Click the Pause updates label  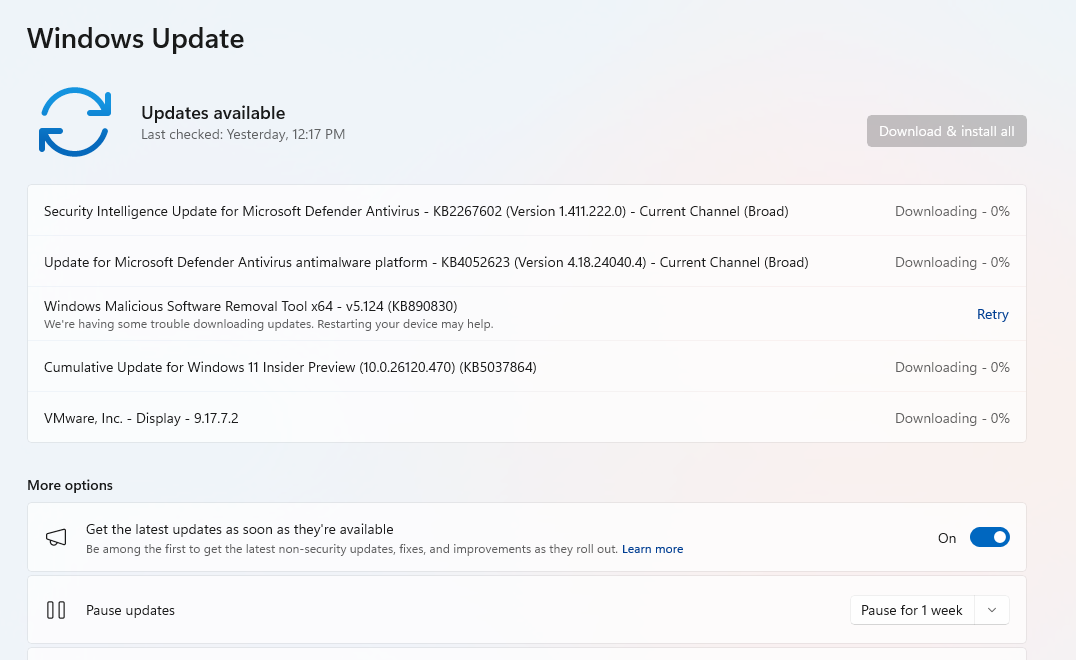click(x=130, y=610)
